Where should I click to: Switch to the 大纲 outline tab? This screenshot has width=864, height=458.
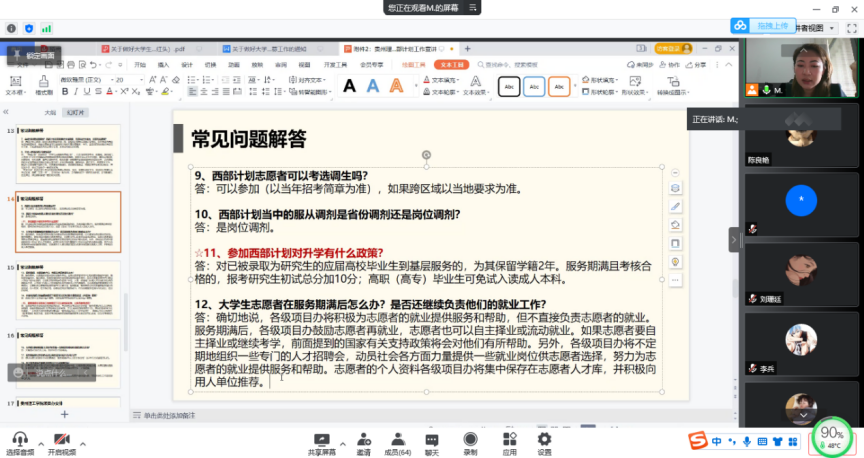50,113
